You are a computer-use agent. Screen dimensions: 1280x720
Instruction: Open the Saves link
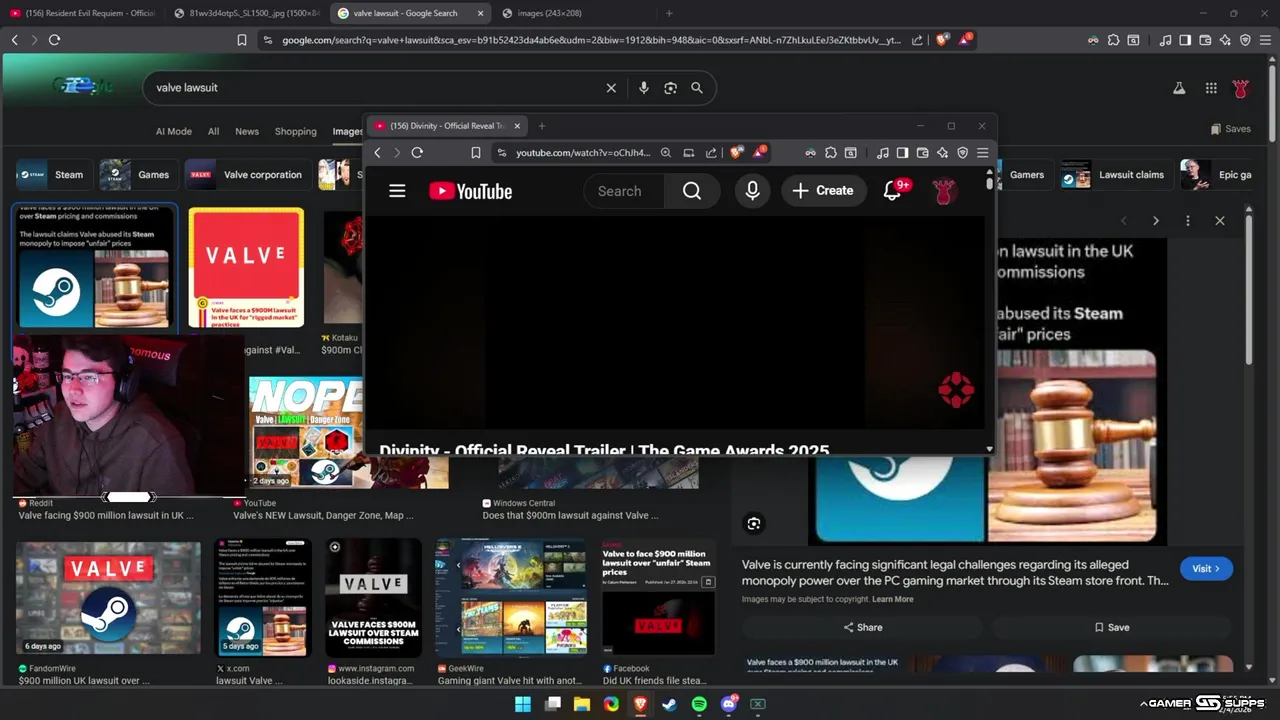point(1230,129)
